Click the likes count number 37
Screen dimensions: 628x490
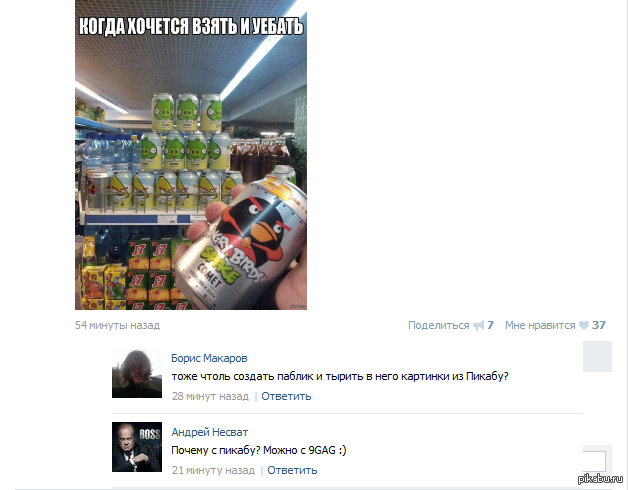pos(599,325)
